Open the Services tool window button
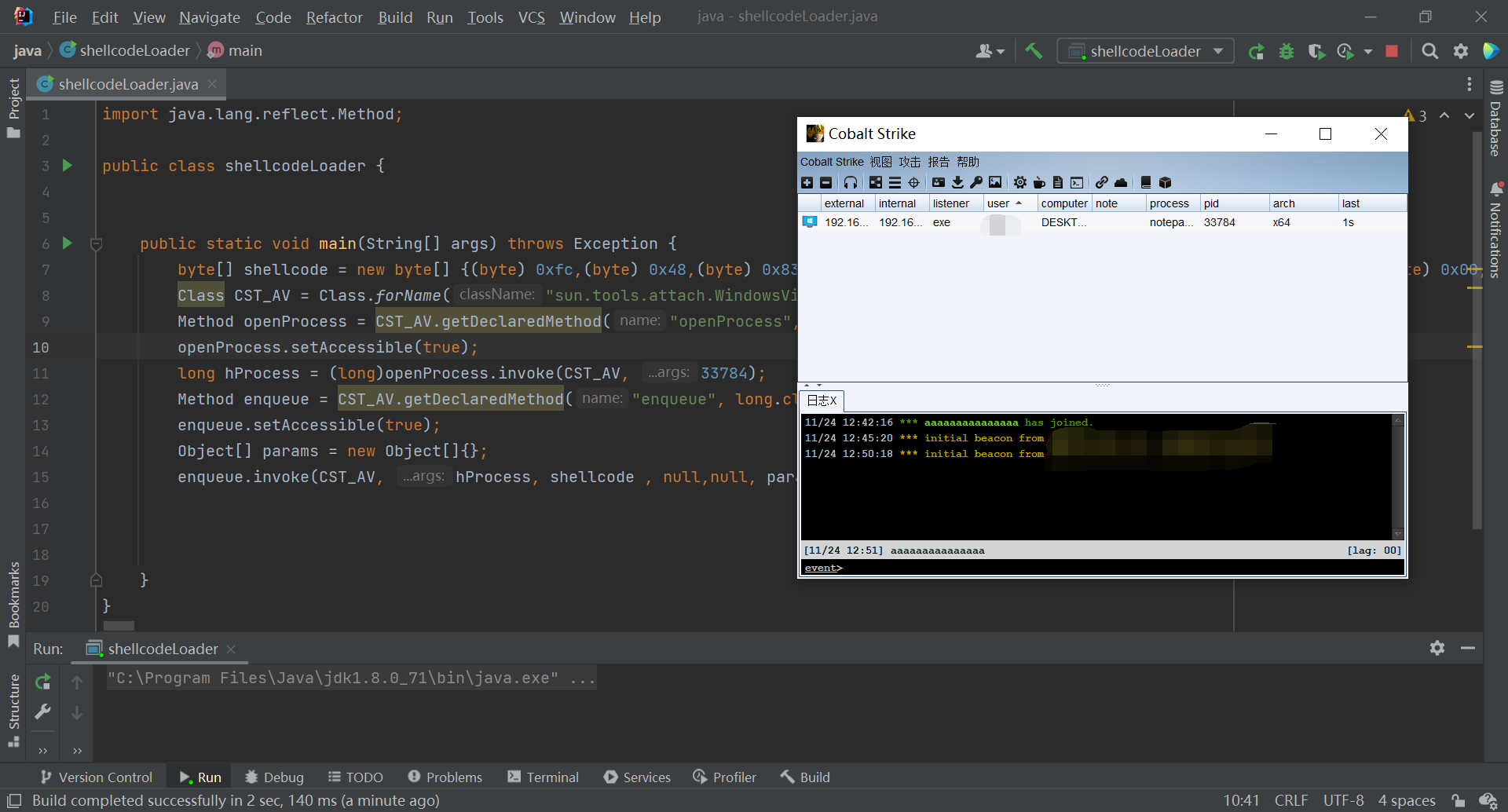 point(637,777)
